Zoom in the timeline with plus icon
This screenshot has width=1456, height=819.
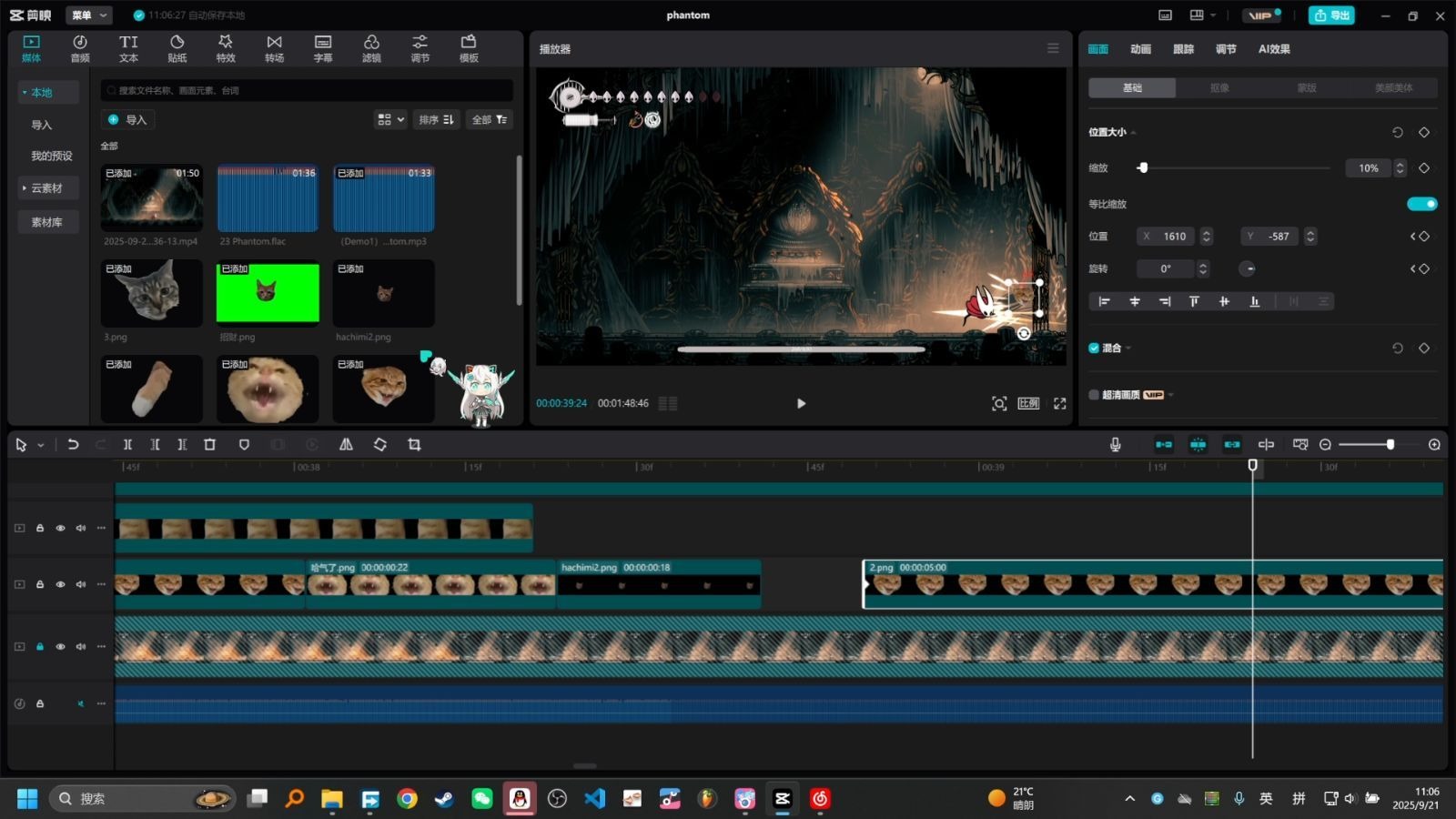pos(1434,444)
